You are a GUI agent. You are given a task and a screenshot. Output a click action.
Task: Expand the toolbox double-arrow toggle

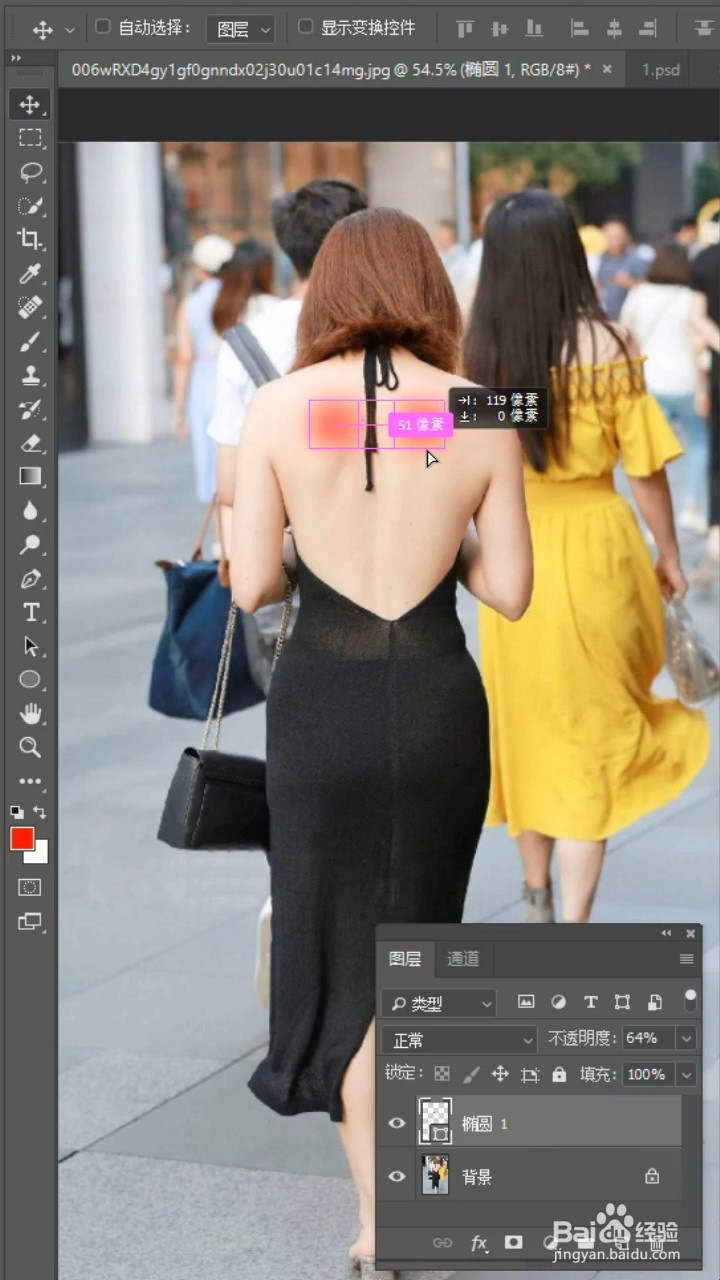click(16, 59)
